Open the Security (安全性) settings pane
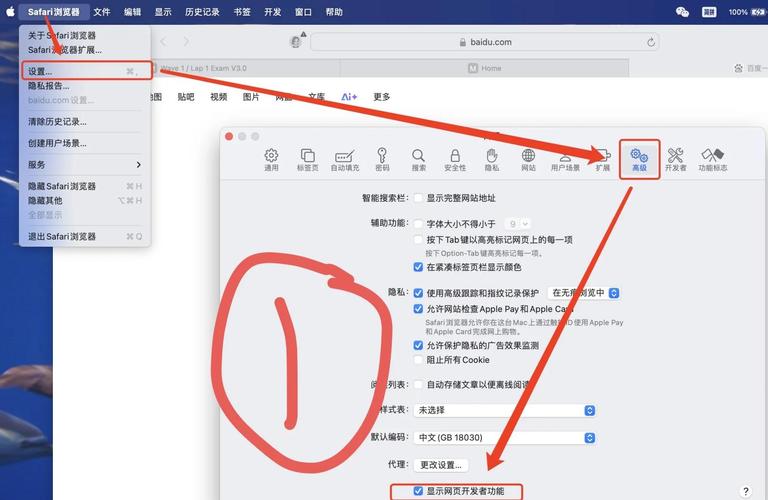This screenshot has height=500, width=768. tap(455, 160)
